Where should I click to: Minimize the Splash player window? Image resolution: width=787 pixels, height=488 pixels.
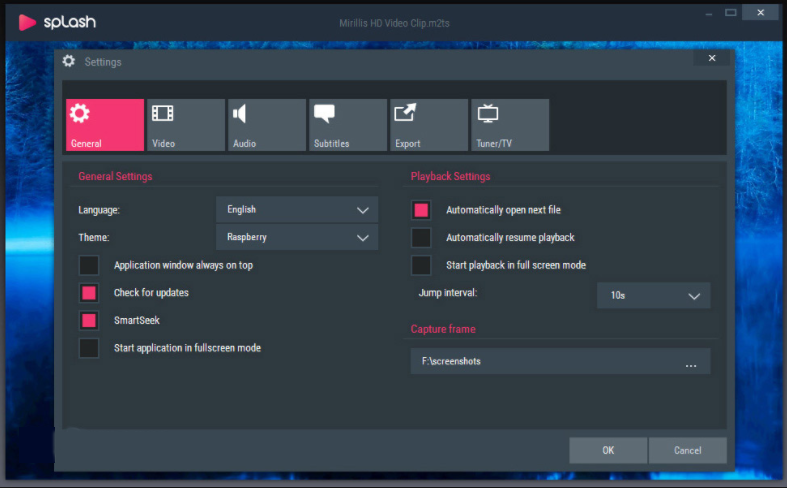(x=708, y=14)
